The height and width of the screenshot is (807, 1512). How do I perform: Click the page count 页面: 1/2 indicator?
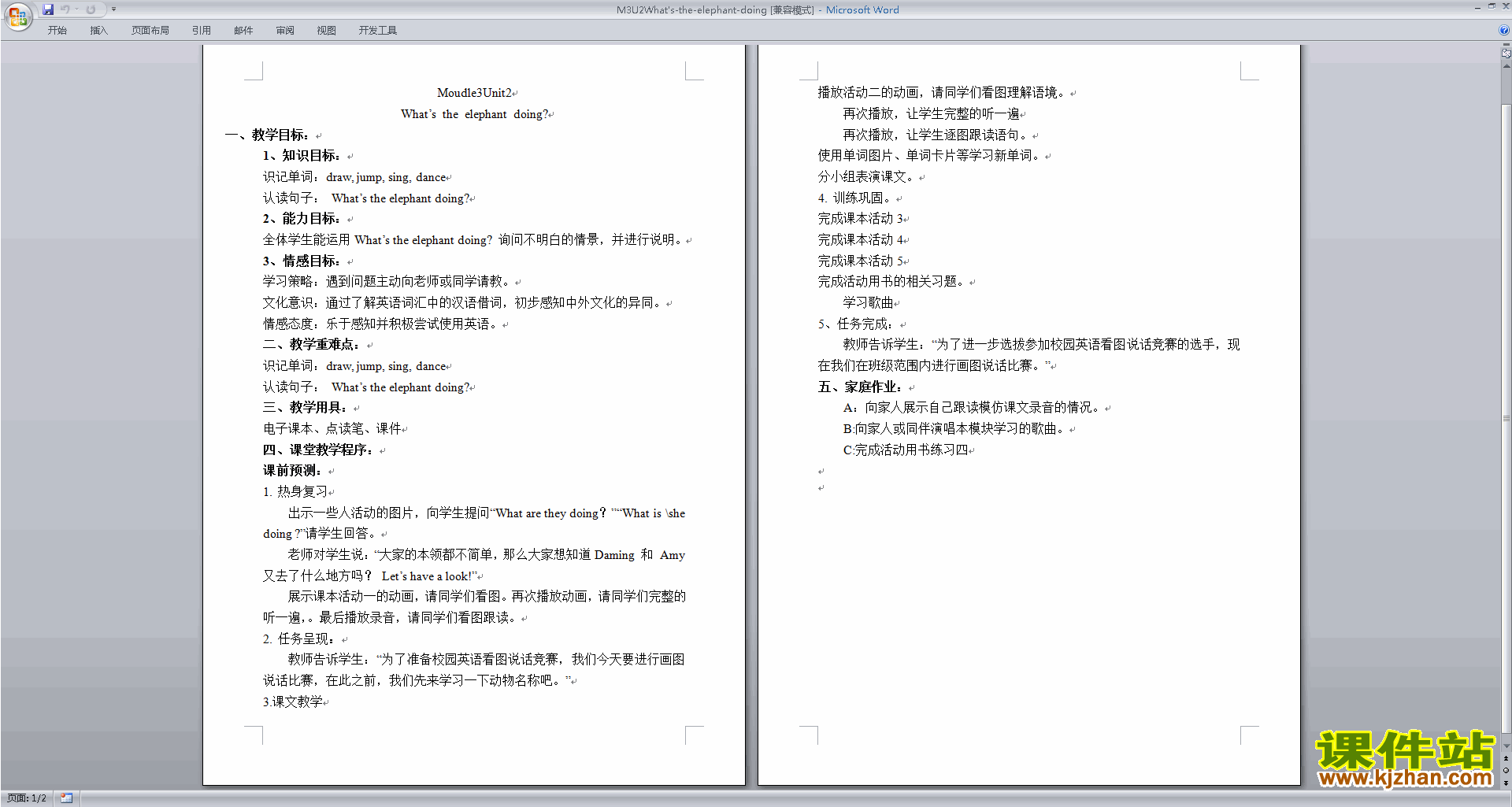[x=27, y=798]
